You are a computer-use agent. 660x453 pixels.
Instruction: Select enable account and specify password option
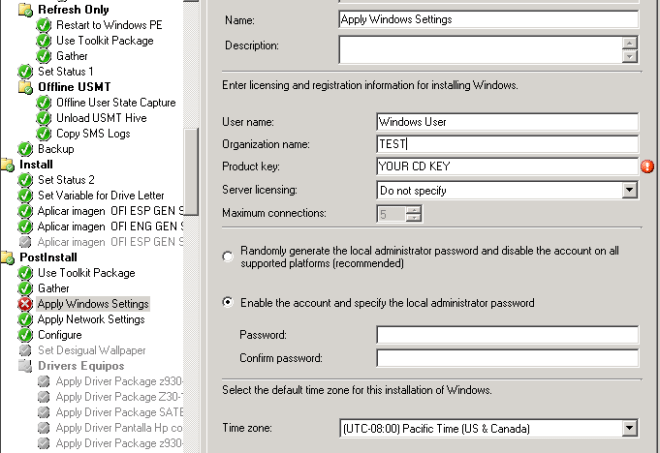228,302
